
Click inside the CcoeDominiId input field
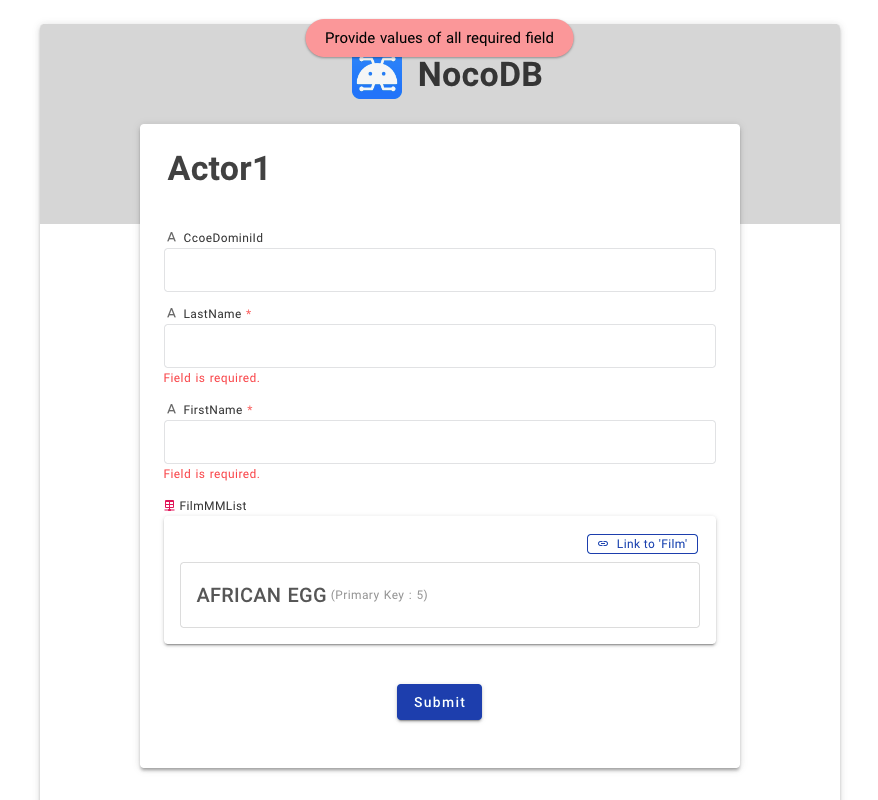point(439,270)
